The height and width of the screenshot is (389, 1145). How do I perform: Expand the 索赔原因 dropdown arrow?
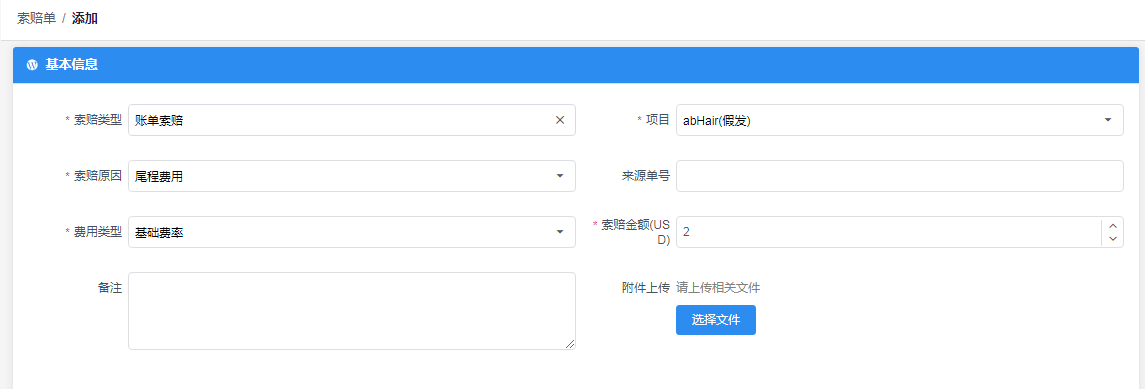point(560,176)
